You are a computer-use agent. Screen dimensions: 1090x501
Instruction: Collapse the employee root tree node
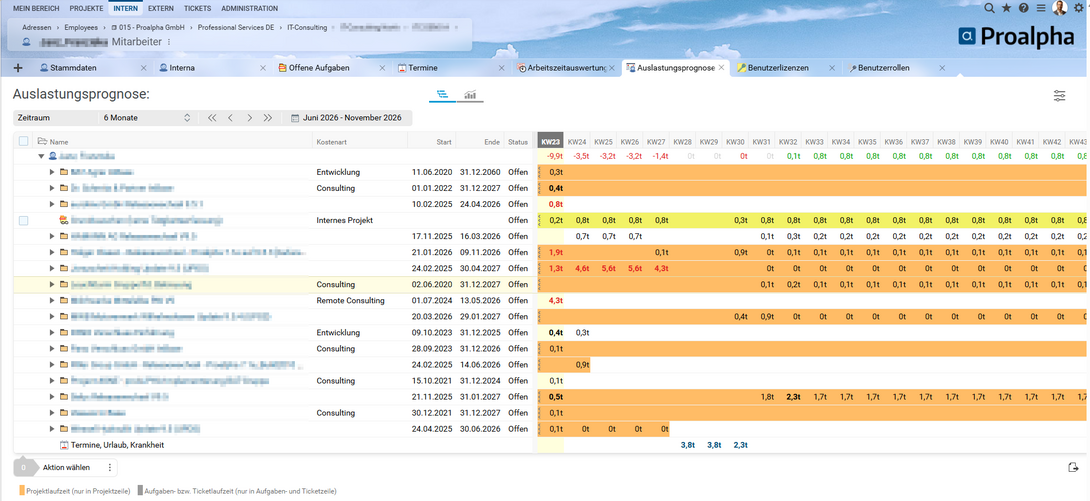41,157
